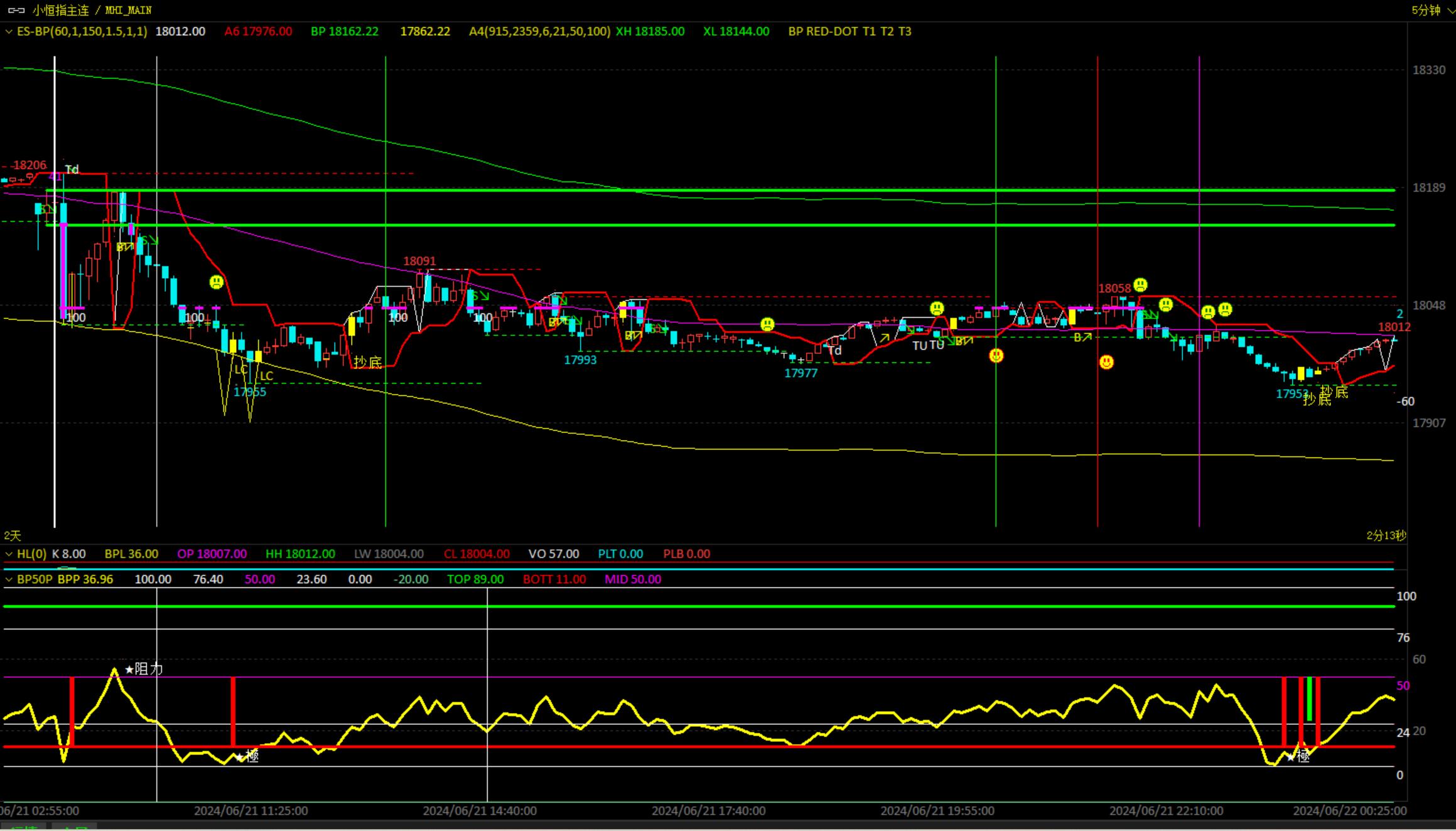Click the HH 18012.00 readout
Image resolution: width=1456 pixels, height=831 pixels.
pyautogui.click(x=300, y=554)
